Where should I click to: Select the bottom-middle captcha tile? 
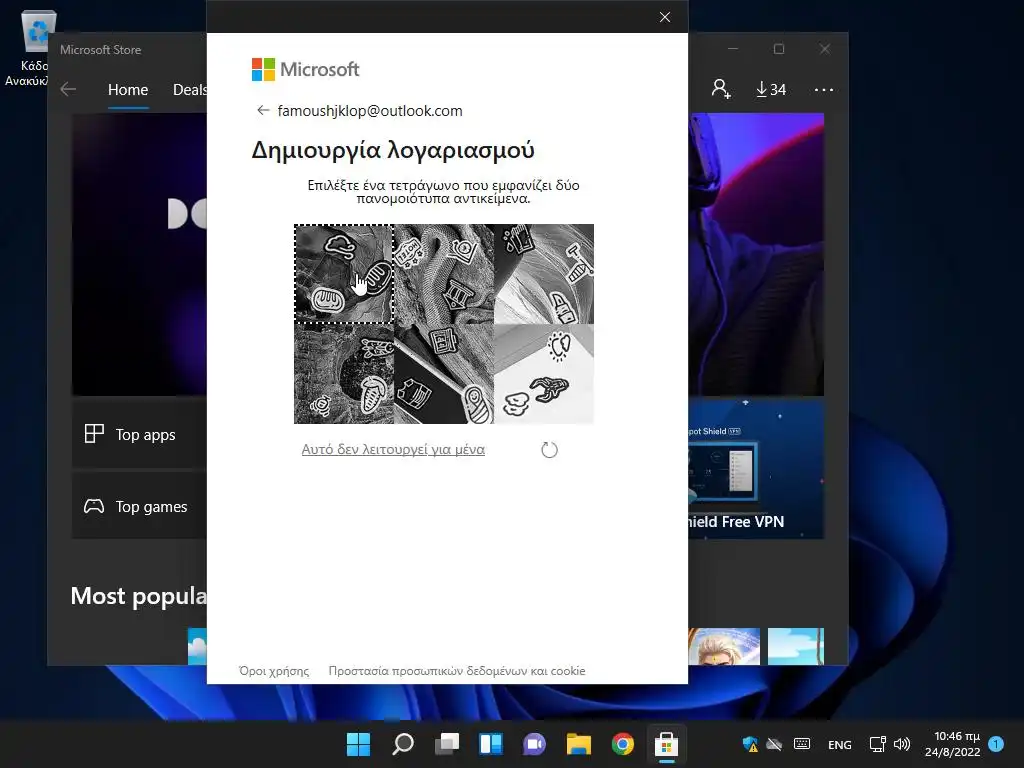click(443, 374)
